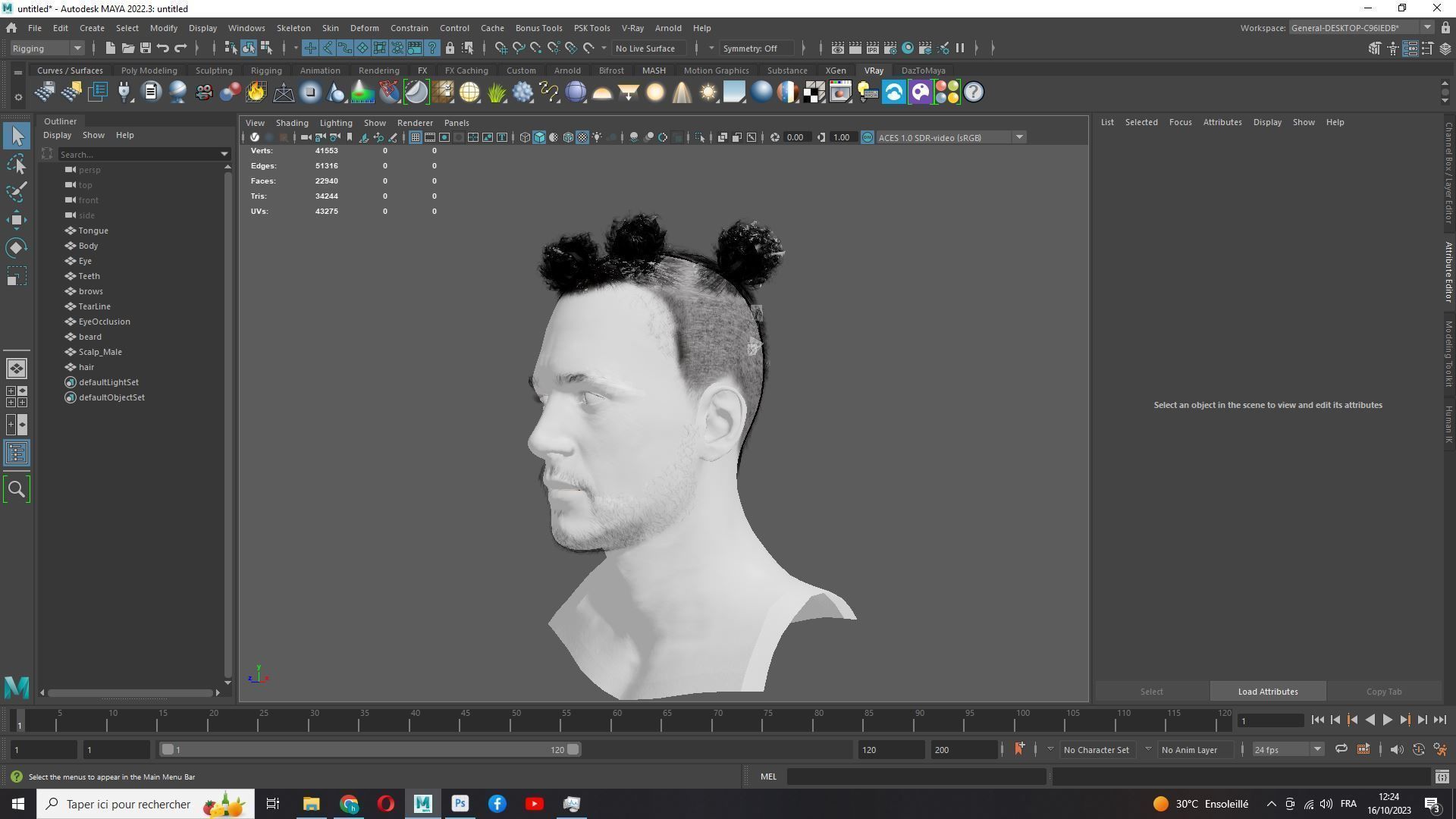Click the V-Ray fire volume shelf icon
Viewport: 1456px width, 819px height.
point(256,93)
